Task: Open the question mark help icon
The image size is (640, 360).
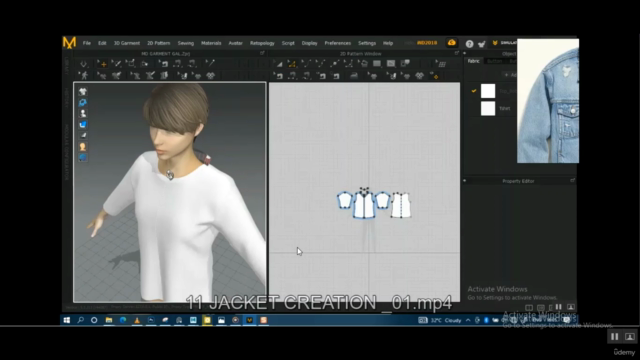Action: [469, 44]
